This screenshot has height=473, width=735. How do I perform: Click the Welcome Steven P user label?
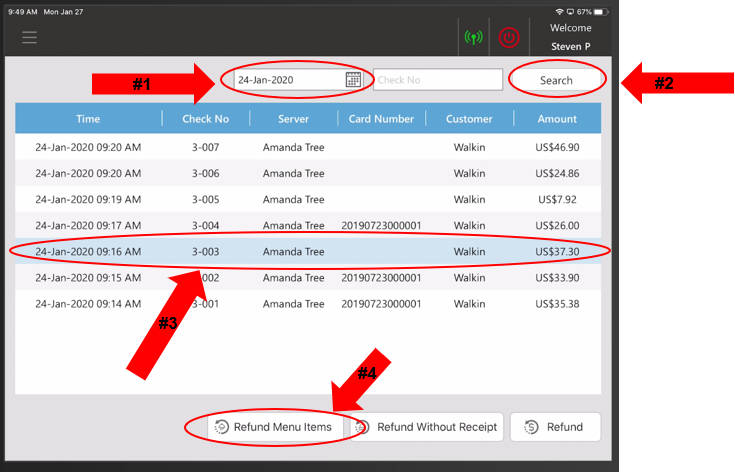[x=570, y=38]
